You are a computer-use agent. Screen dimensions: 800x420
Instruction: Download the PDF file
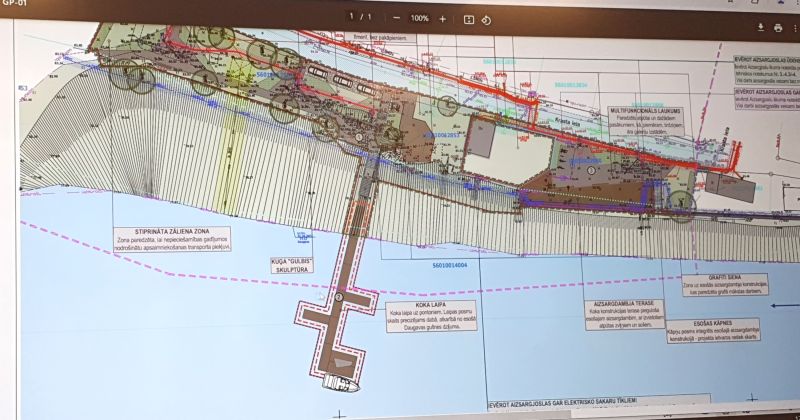pos(761,27)
